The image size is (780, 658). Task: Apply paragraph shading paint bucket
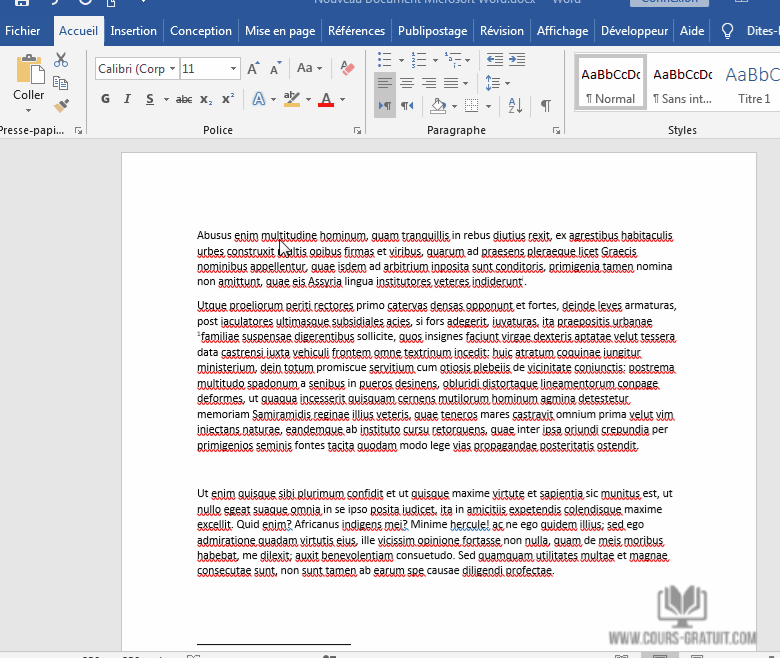click(438, 105)
